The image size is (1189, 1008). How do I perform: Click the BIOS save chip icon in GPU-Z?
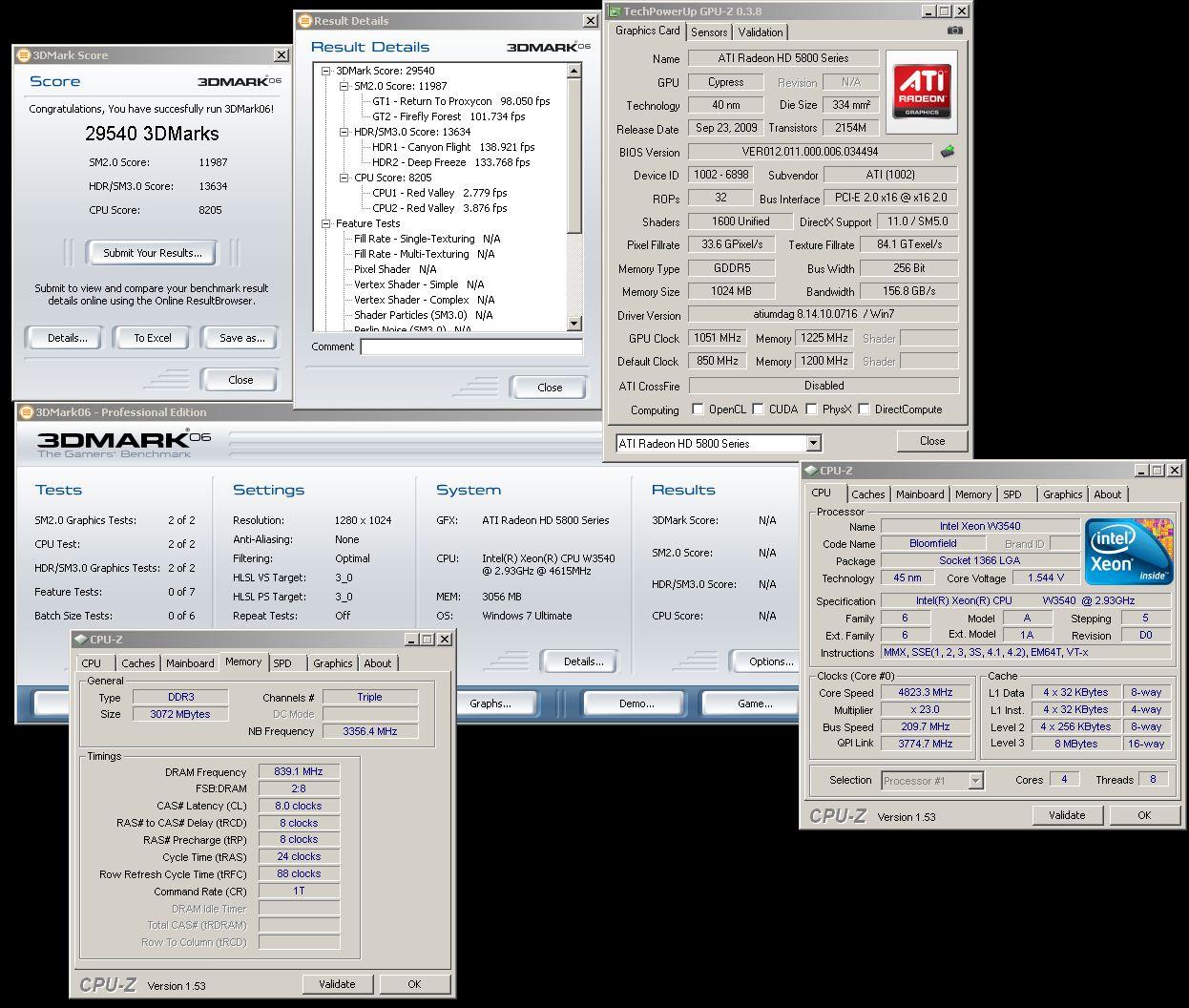click(947, 152)
